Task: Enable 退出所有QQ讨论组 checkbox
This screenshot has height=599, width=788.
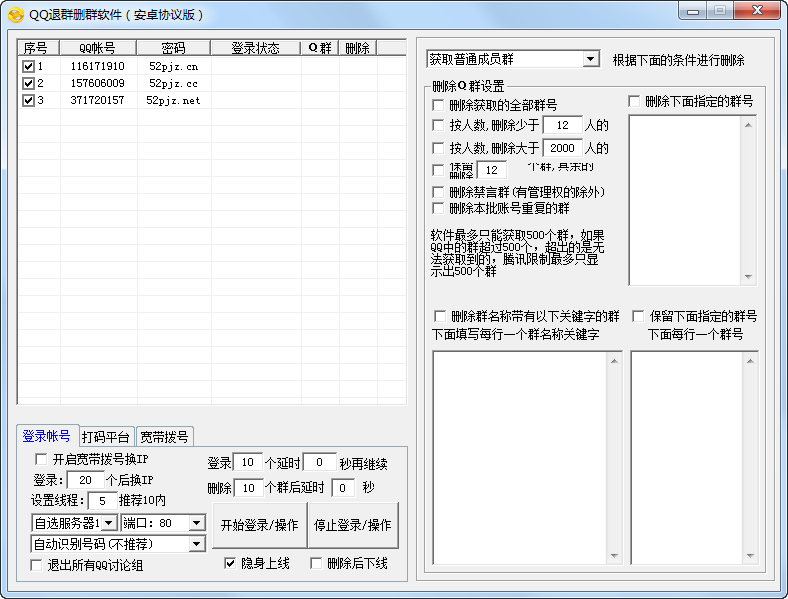Action: 36,565
